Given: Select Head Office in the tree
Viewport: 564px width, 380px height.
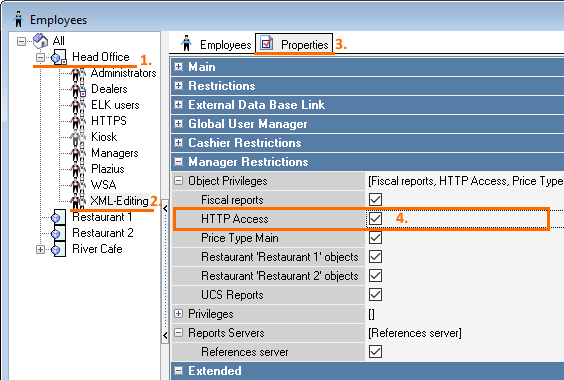Looking at the screenshot, I should (101, 57).
